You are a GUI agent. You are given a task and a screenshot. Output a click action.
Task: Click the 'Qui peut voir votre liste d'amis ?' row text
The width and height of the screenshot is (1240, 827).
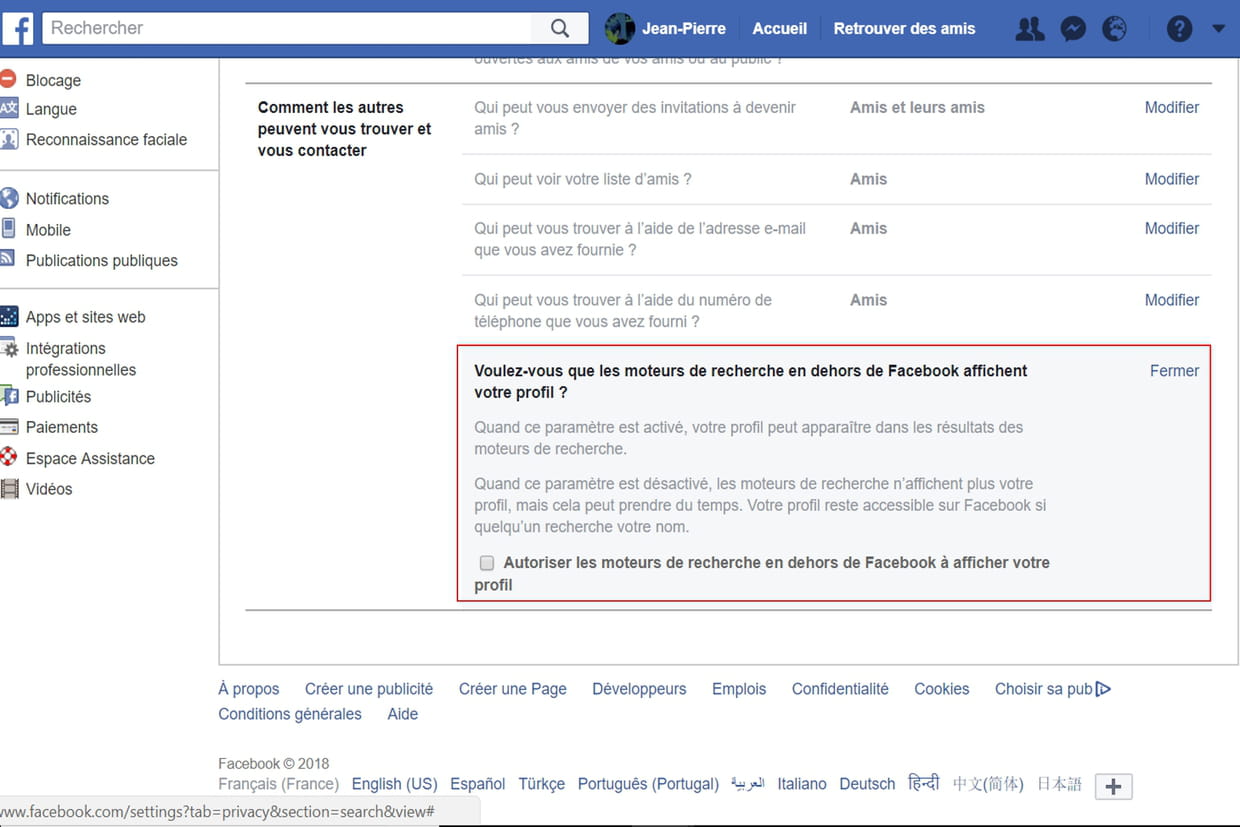583,179
